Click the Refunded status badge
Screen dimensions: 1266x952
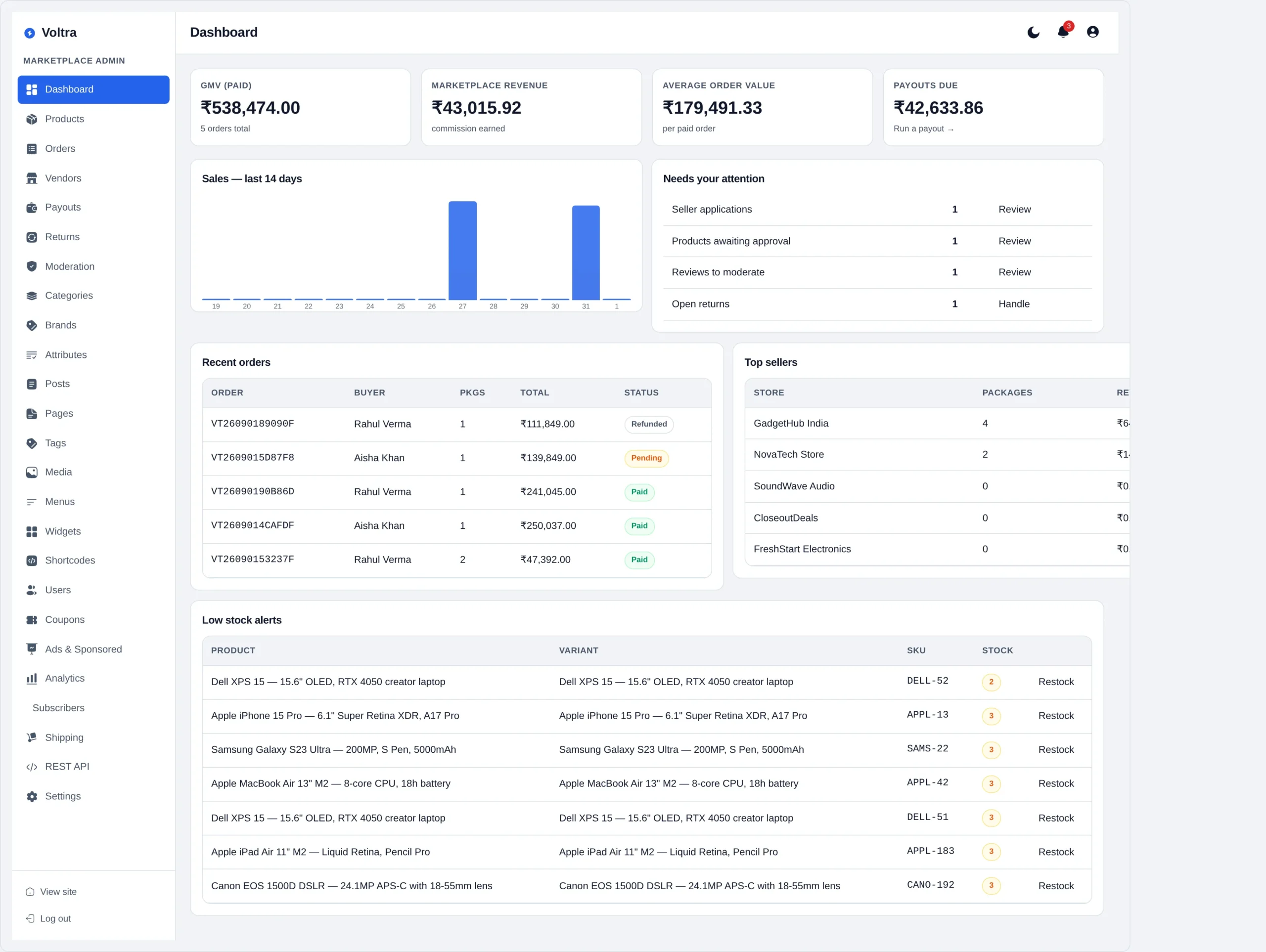tap(649, 425)
